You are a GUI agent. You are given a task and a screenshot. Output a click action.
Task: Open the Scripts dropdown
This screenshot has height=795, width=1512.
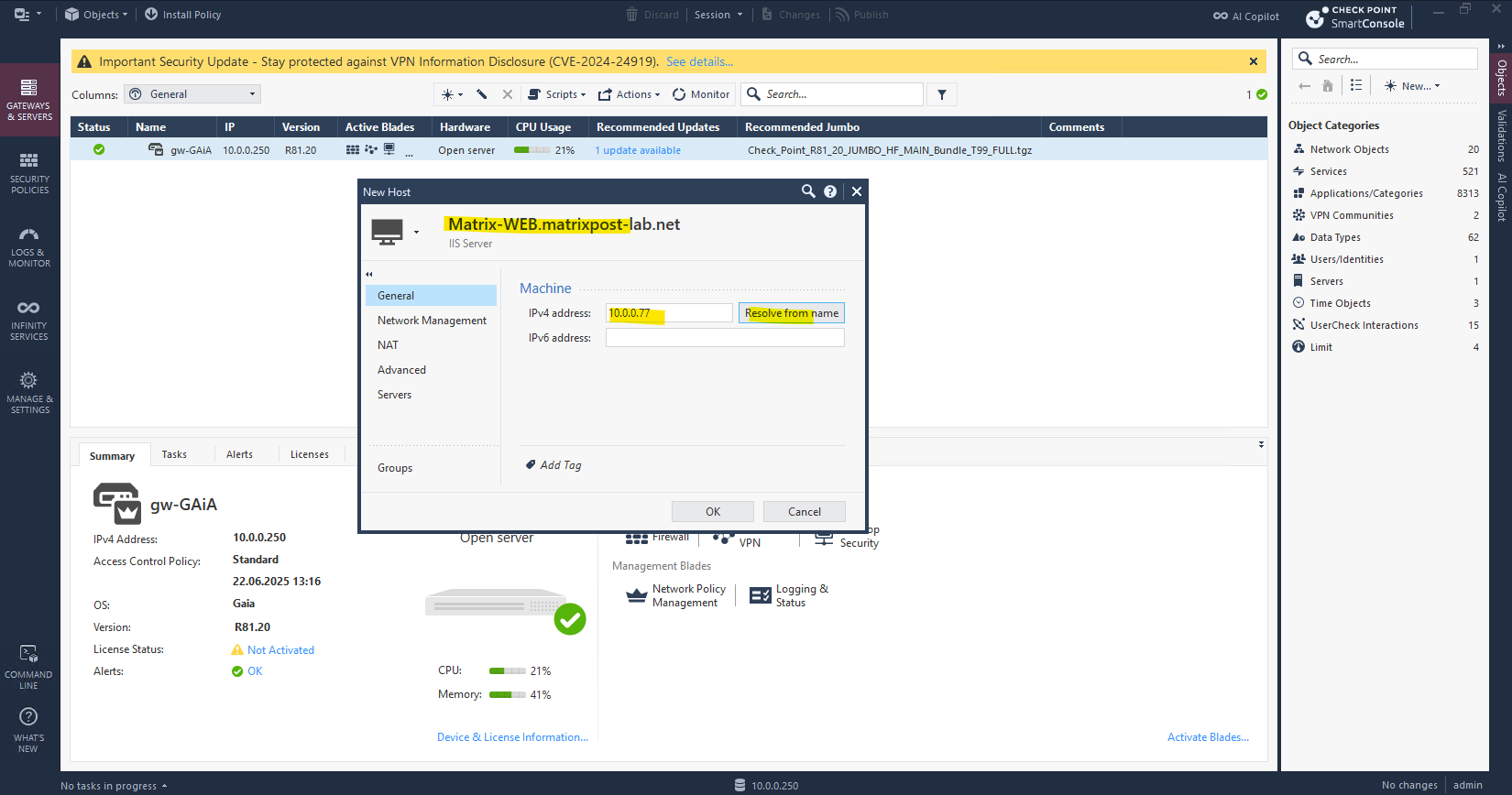click(556, 94)
